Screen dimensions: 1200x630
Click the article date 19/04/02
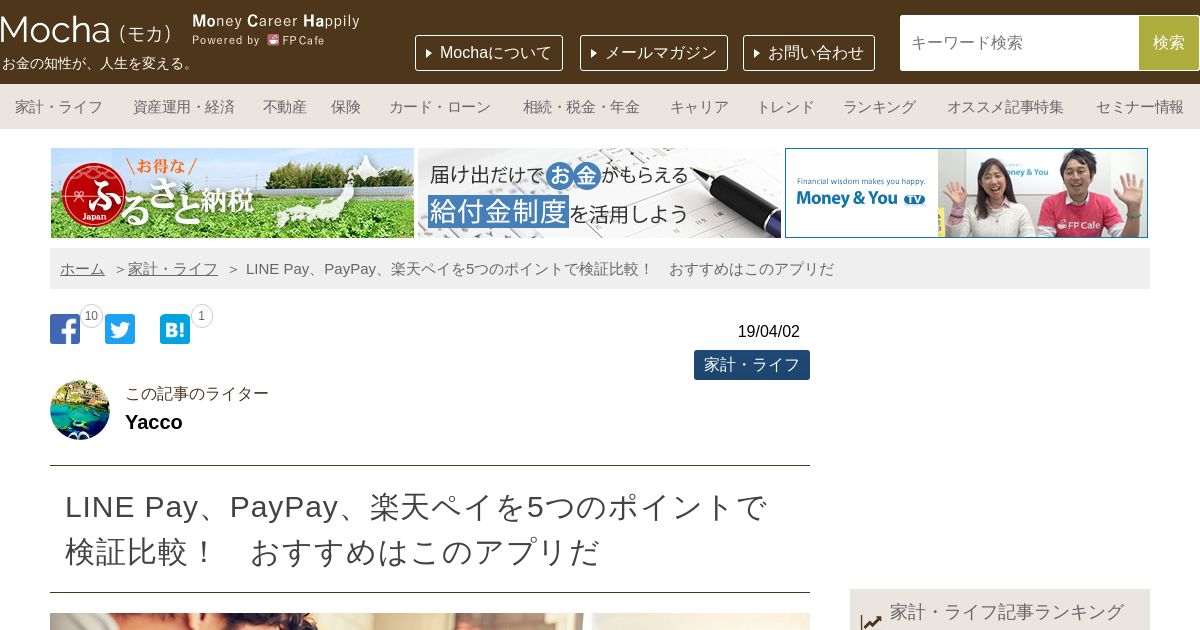(769, 332)
